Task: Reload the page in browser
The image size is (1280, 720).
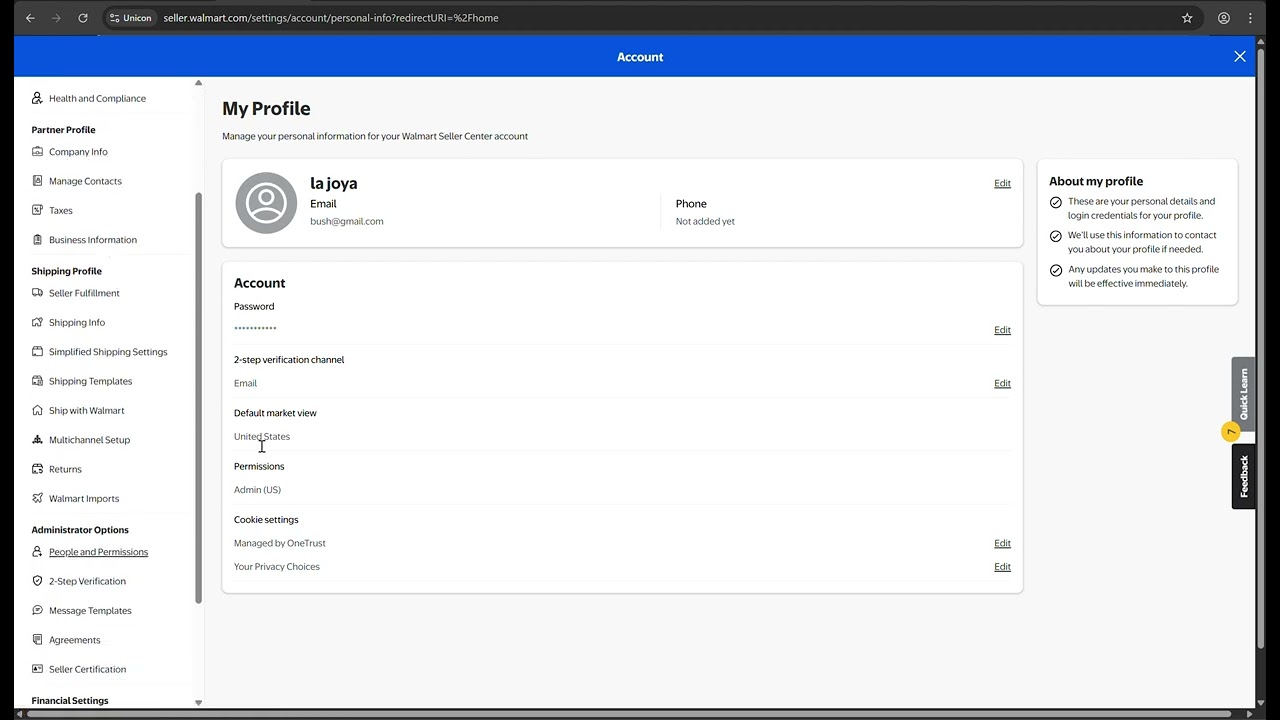Action: point(83,18)
